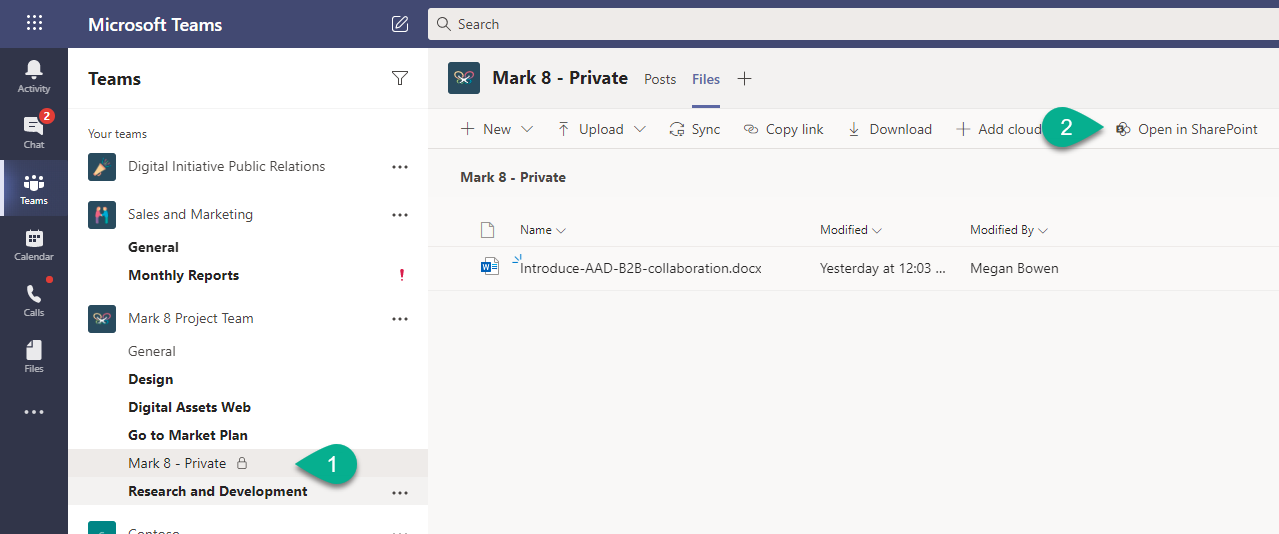The image size is (1279, 534).
Task: Switch to the Posts tab
Action: click(x=660, y=79)
